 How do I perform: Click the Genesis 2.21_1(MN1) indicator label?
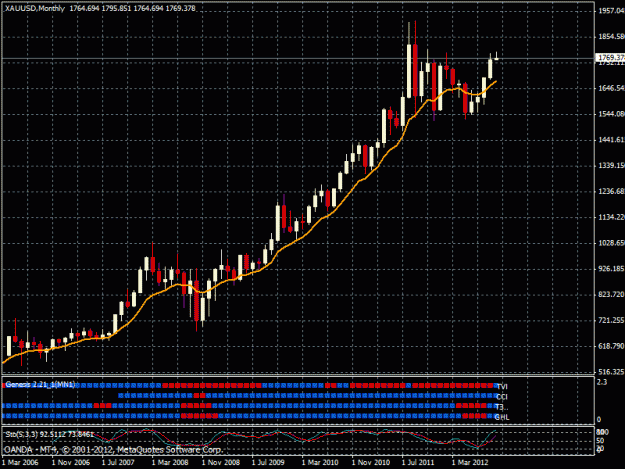40,385
